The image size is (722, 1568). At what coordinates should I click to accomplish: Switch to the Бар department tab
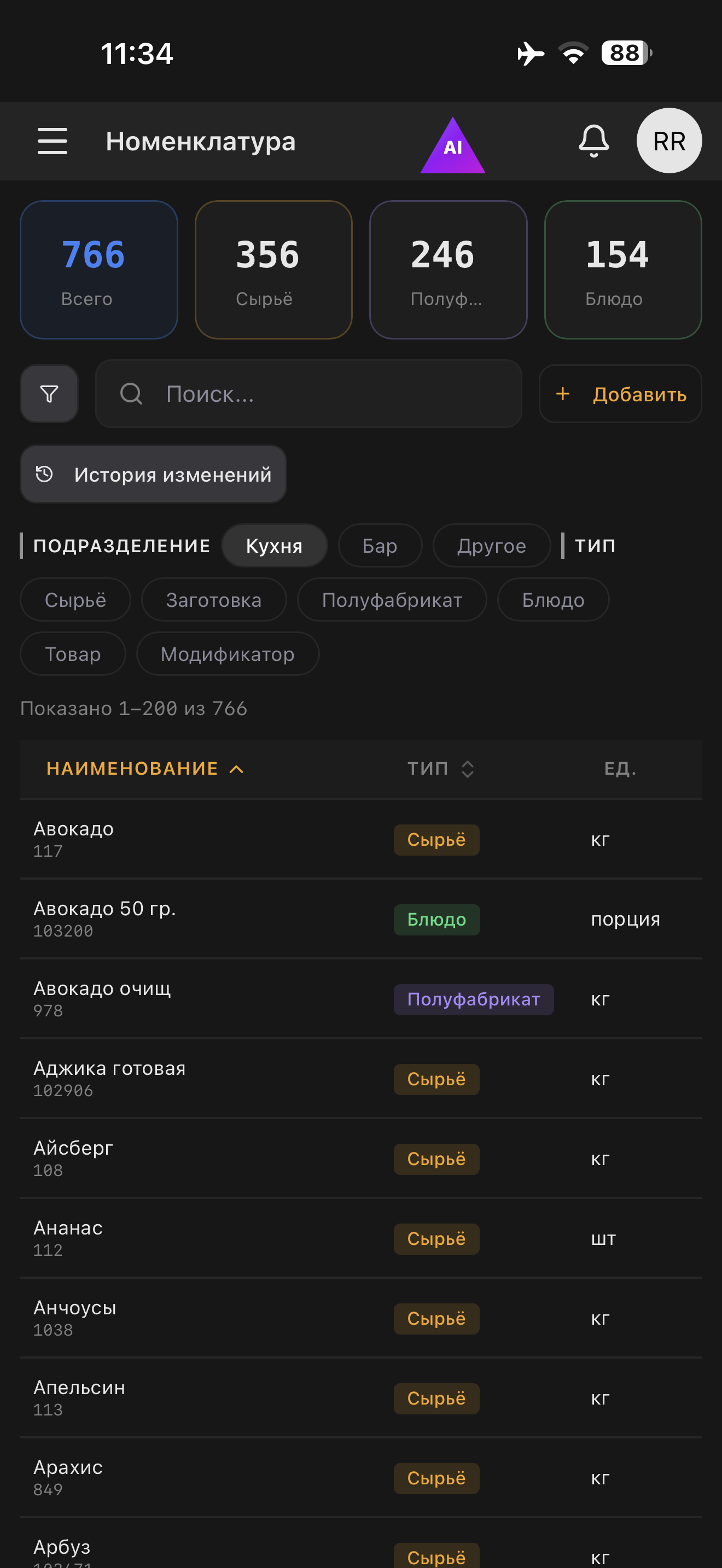click(x=379, y=546)
